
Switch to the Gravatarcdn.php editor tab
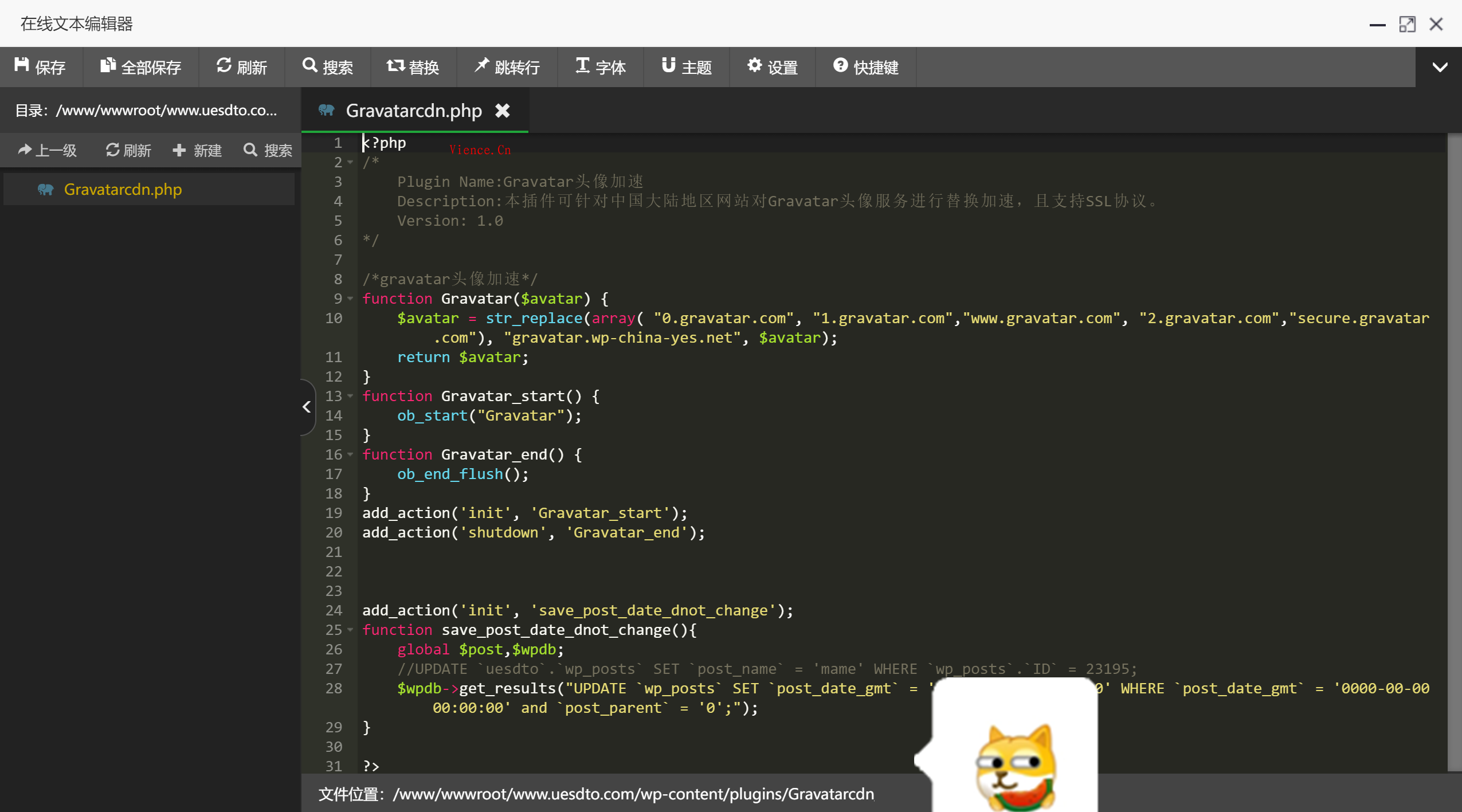click(413, 111)
